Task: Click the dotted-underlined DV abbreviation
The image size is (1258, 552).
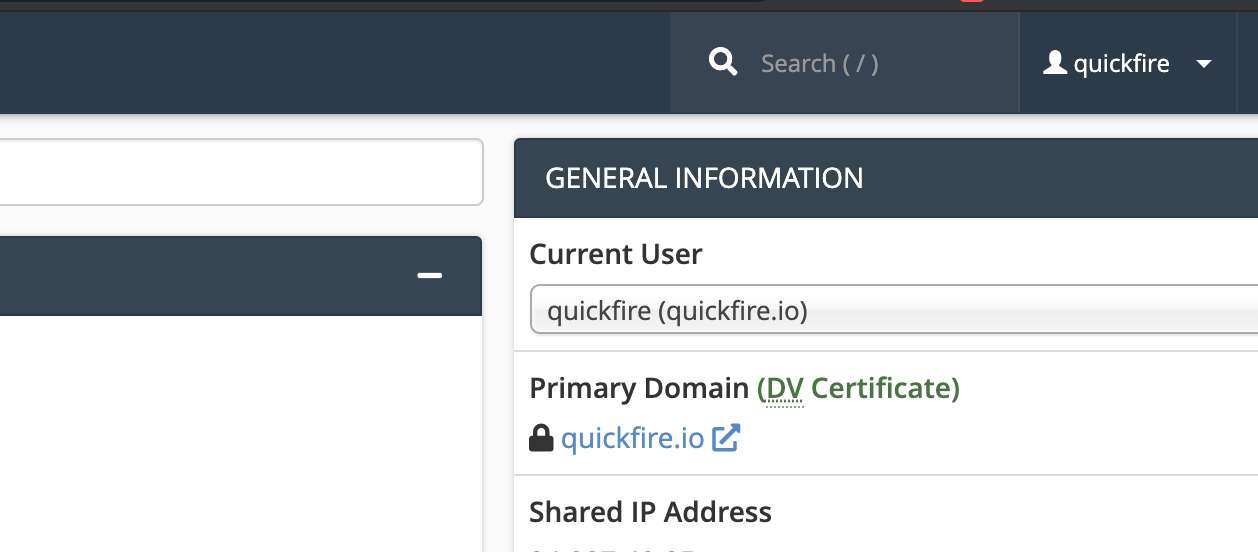Action: 783,388
